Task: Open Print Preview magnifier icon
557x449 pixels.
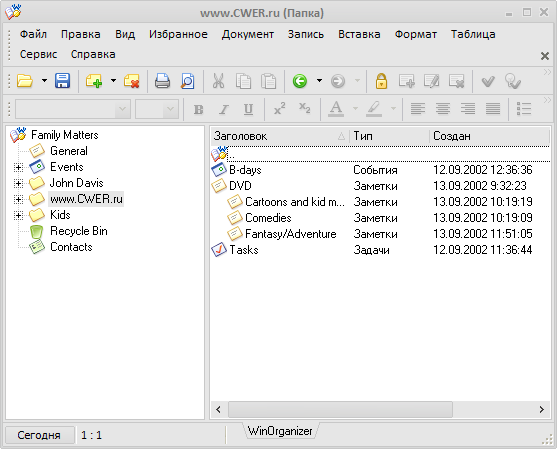Action: (188, 81)
